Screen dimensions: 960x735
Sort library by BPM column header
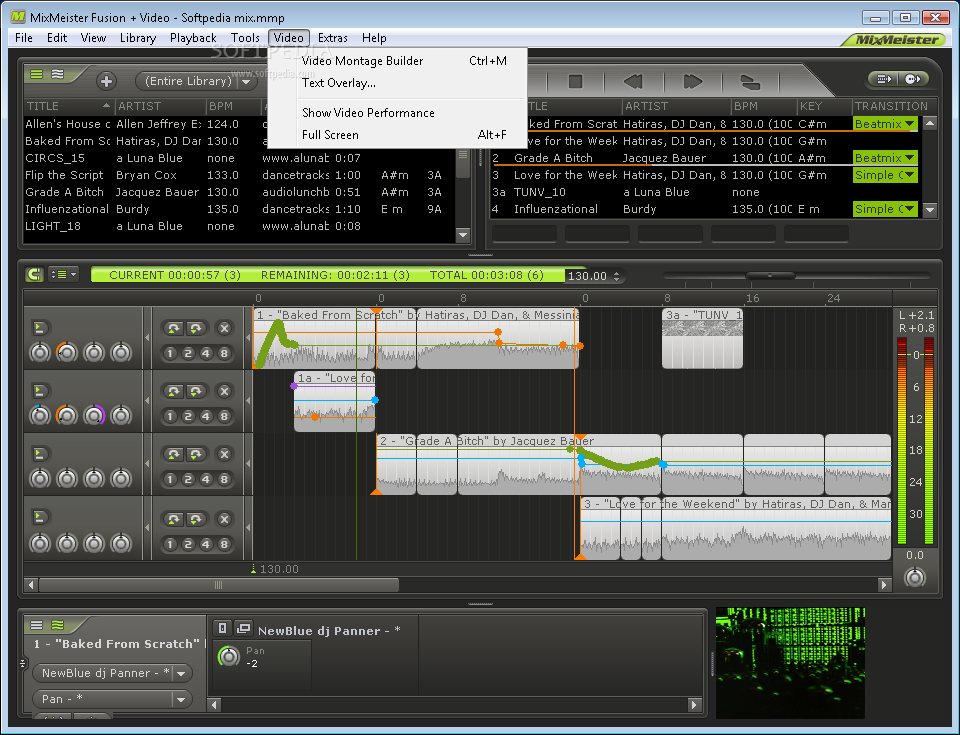point(233,106)
